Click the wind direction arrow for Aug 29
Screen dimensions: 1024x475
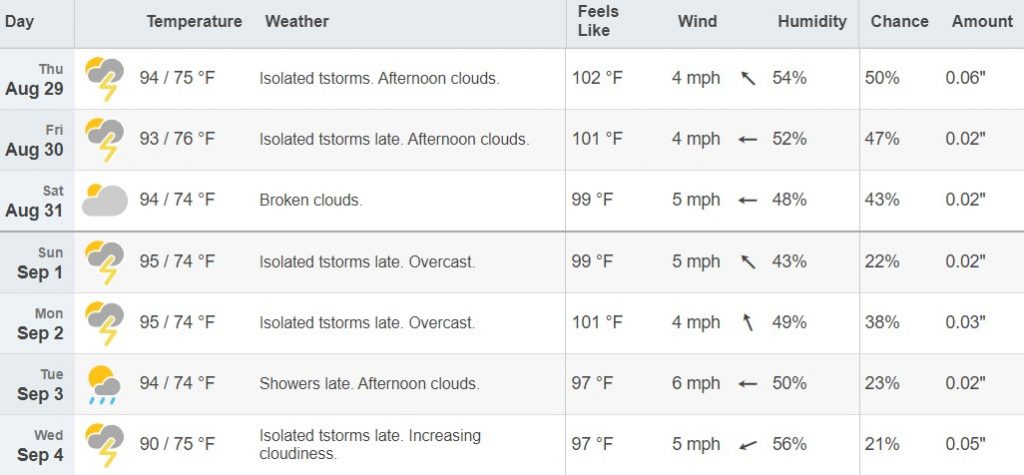748,79
